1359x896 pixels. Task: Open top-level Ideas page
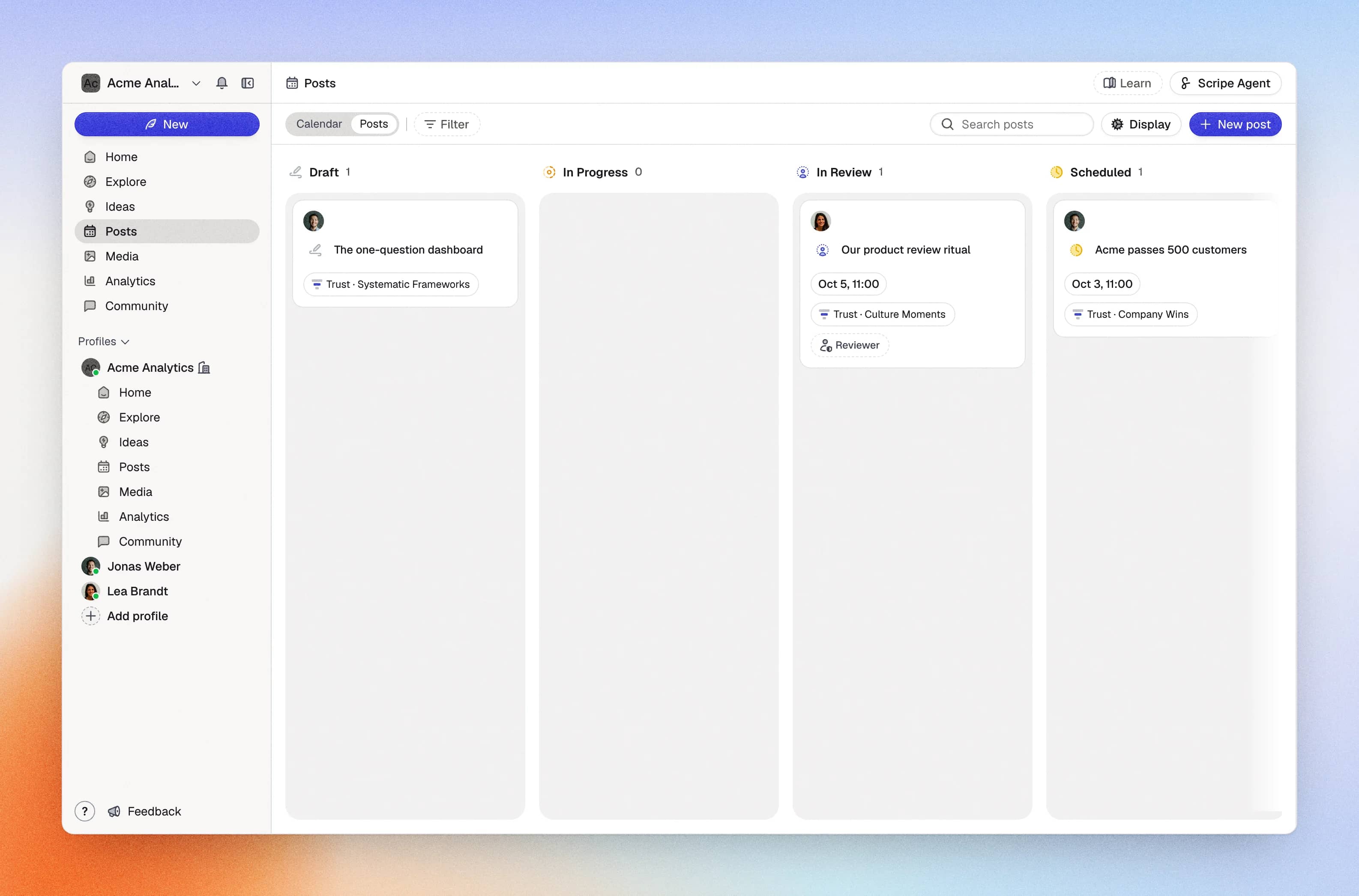tap(167, 206)
